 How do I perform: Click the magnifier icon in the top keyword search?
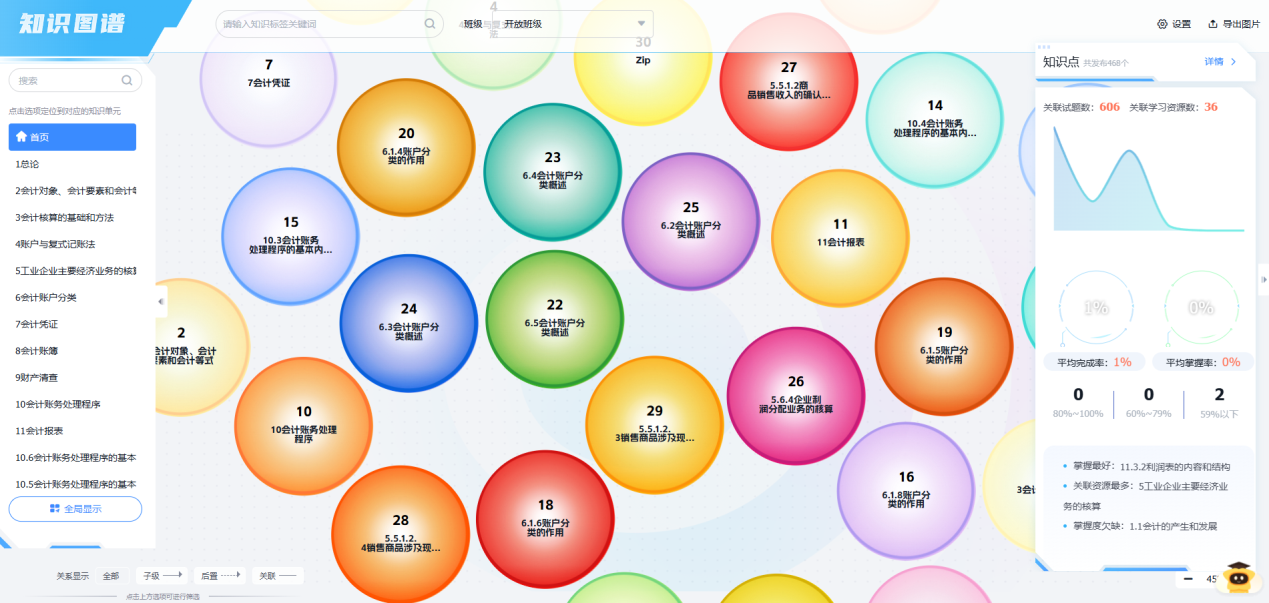pos(430,23)
